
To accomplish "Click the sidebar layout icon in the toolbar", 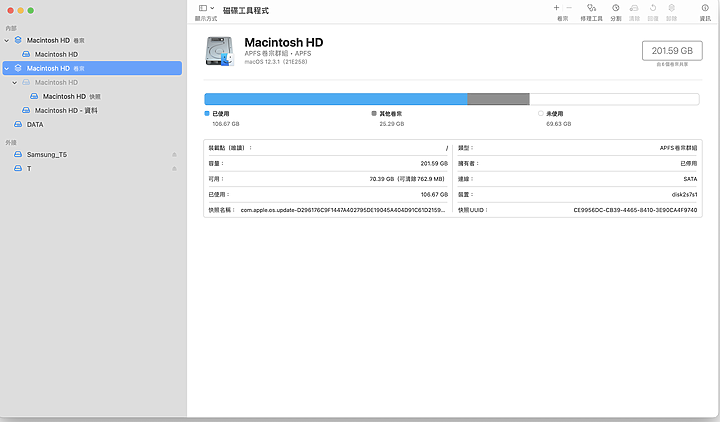I will point(203,8).
